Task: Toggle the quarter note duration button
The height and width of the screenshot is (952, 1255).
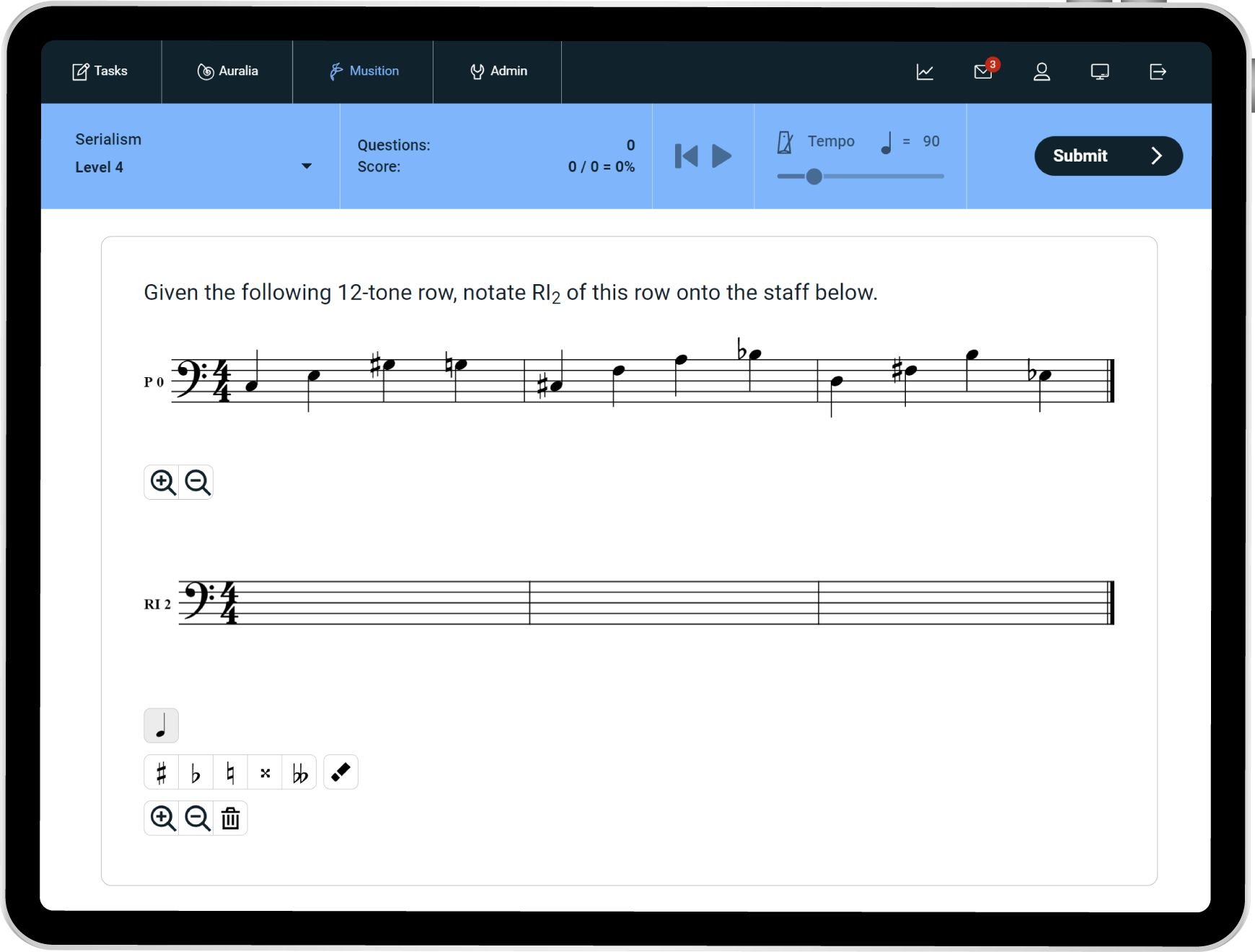Action: click(x=162, y=726)
